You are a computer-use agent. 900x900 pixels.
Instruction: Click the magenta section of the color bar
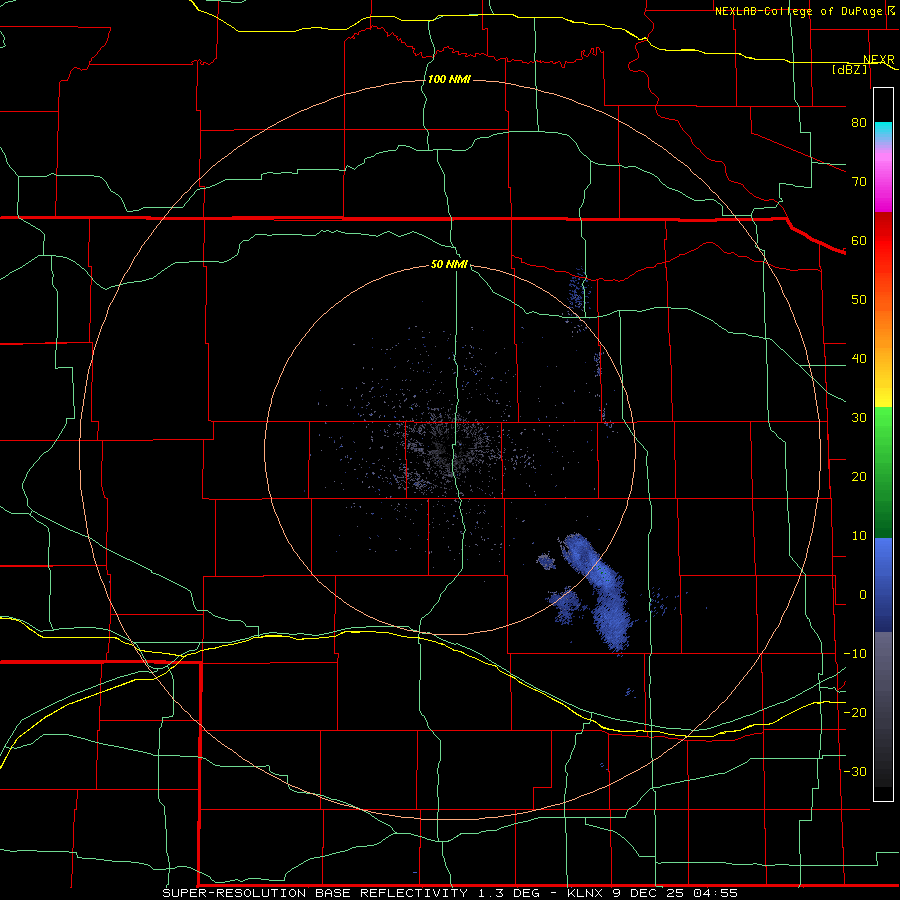coord(883,181)
